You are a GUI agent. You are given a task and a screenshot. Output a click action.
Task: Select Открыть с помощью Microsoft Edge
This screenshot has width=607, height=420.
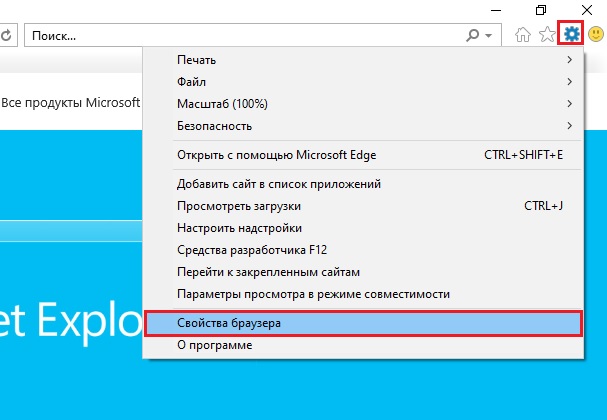(363, 155)
